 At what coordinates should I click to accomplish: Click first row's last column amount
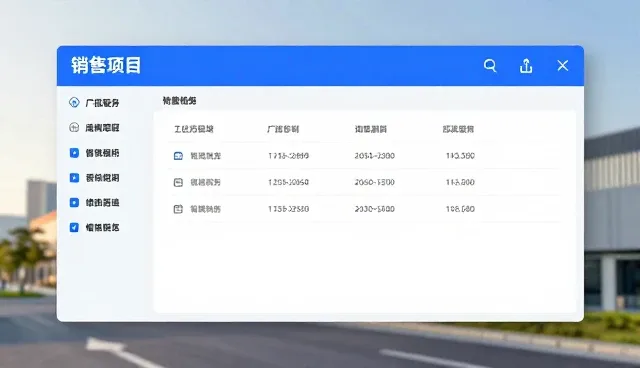[460, 156]
